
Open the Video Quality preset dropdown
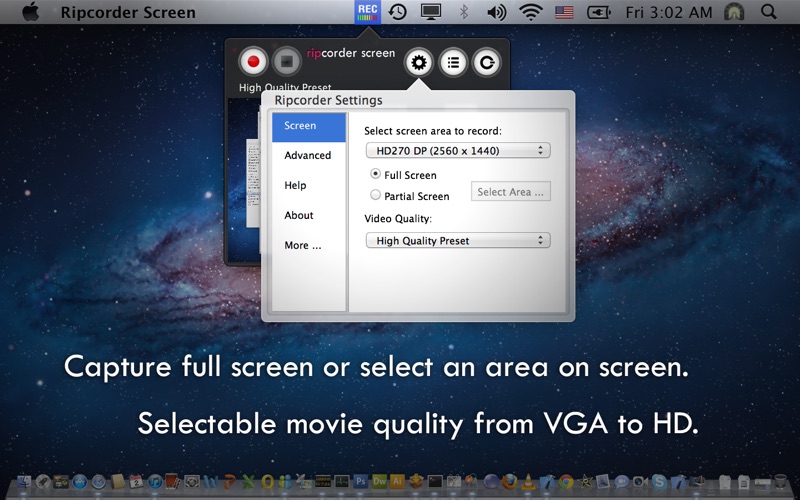[x=458, y=240]
